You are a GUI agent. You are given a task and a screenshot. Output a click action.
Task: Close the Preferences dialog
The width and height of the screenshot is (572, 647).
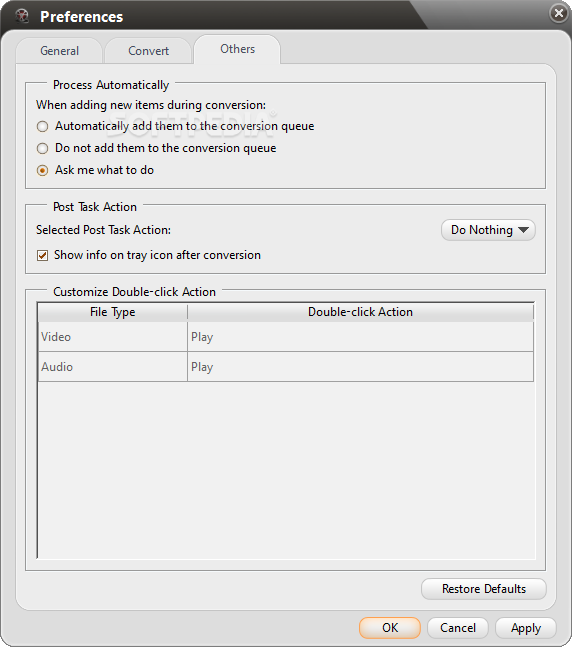click(558, 13)
